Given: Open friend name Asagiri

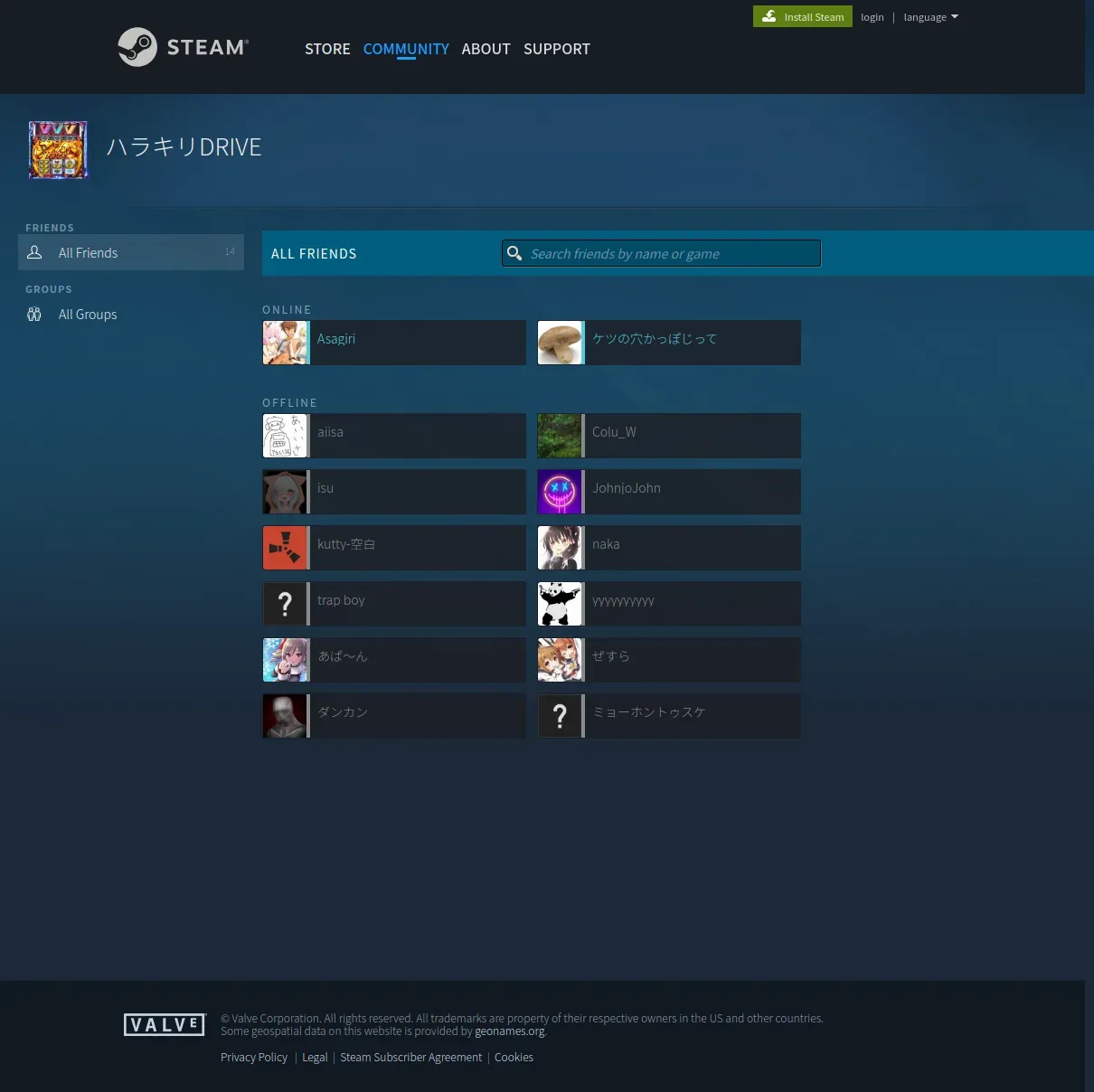Looking at the screenshot, I should coord(336,338).
